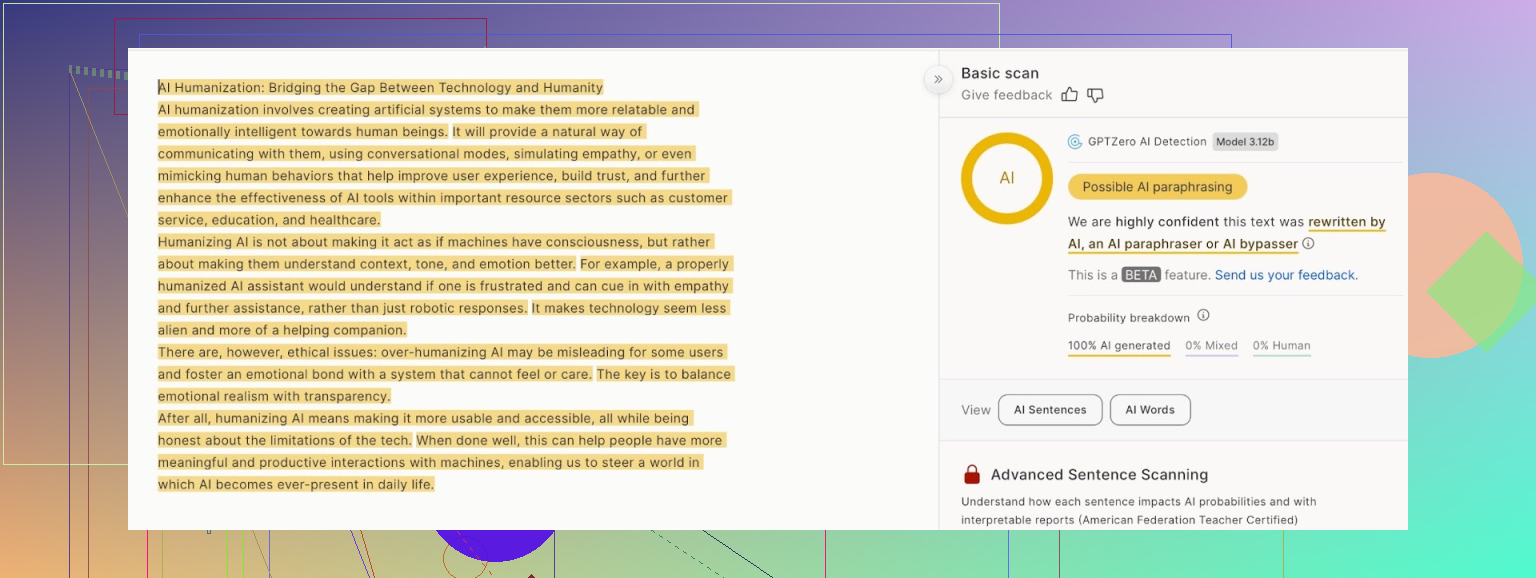Open the Advanced Sentence Scanning section
This screenshot has width=1536, height=578.
point(1099,475)
